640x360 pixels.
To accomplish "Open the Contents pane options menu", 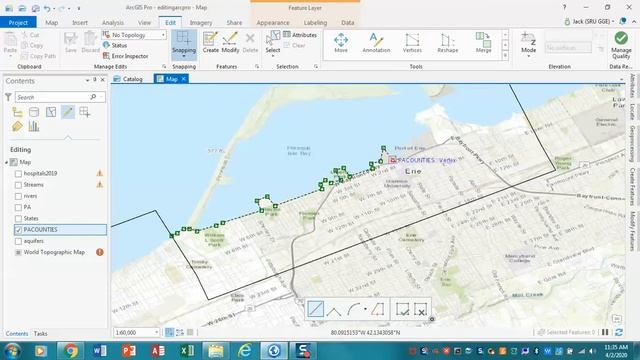I will 87,80.
